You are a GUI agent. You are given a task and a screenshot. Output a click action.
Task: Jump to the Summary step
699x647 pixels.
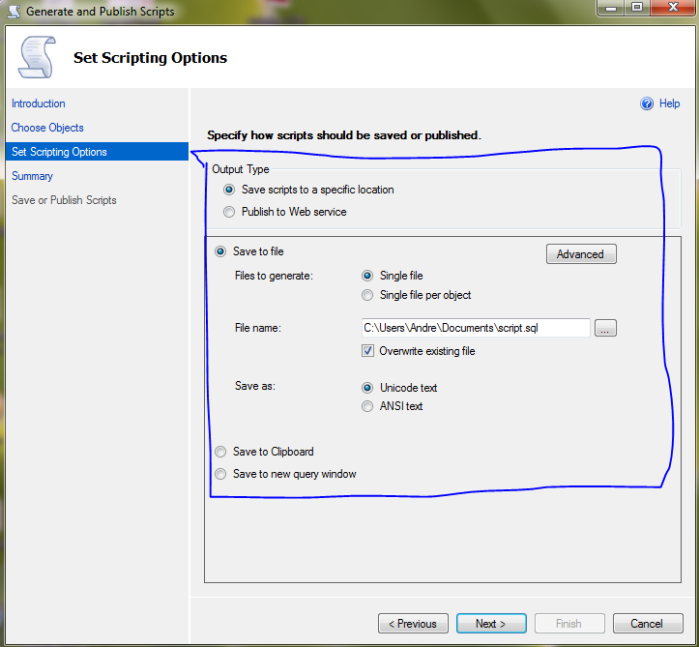(x=32, y=176)
